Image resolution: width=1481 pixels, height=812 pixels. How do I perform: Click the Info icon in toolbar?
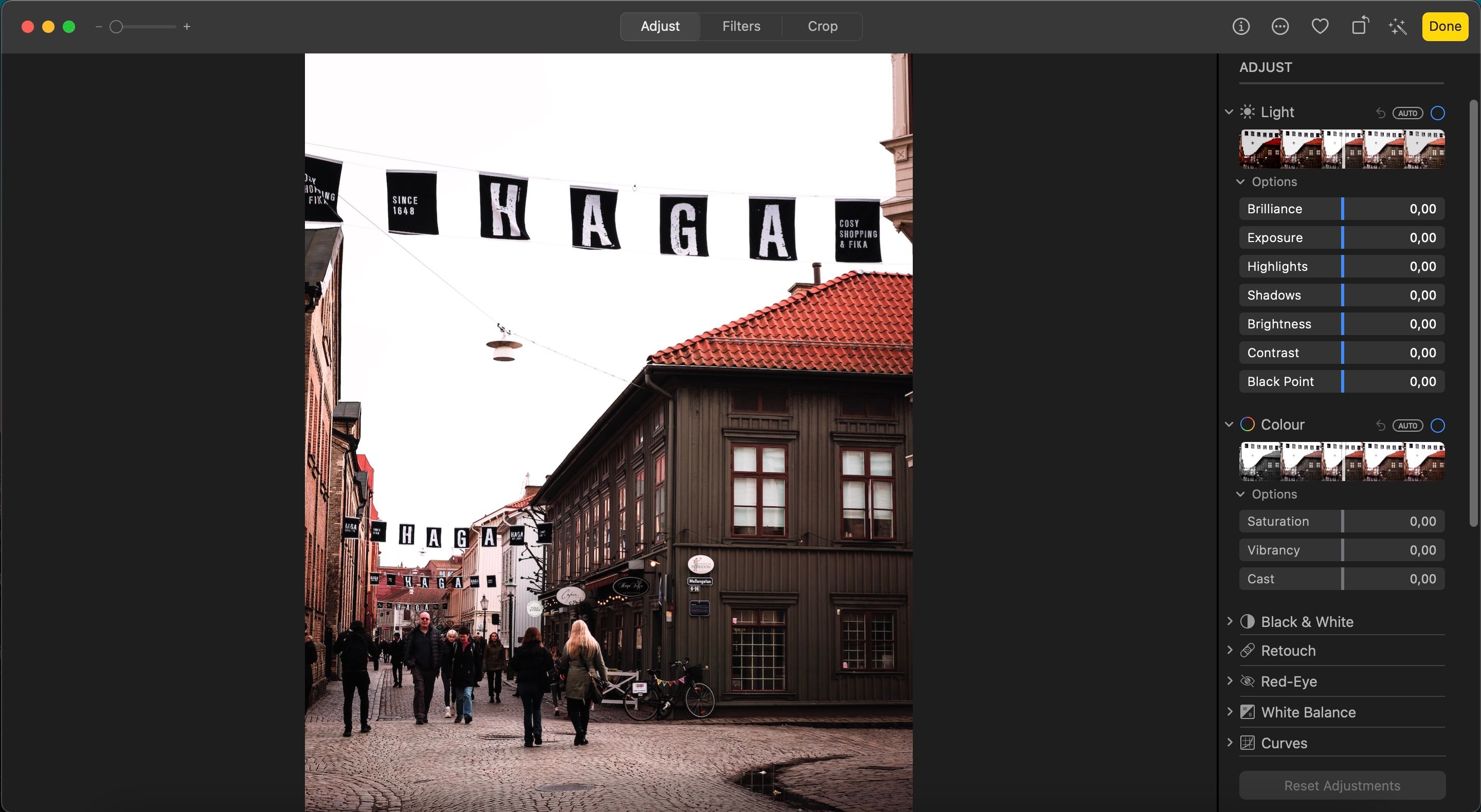point(1241,26)
